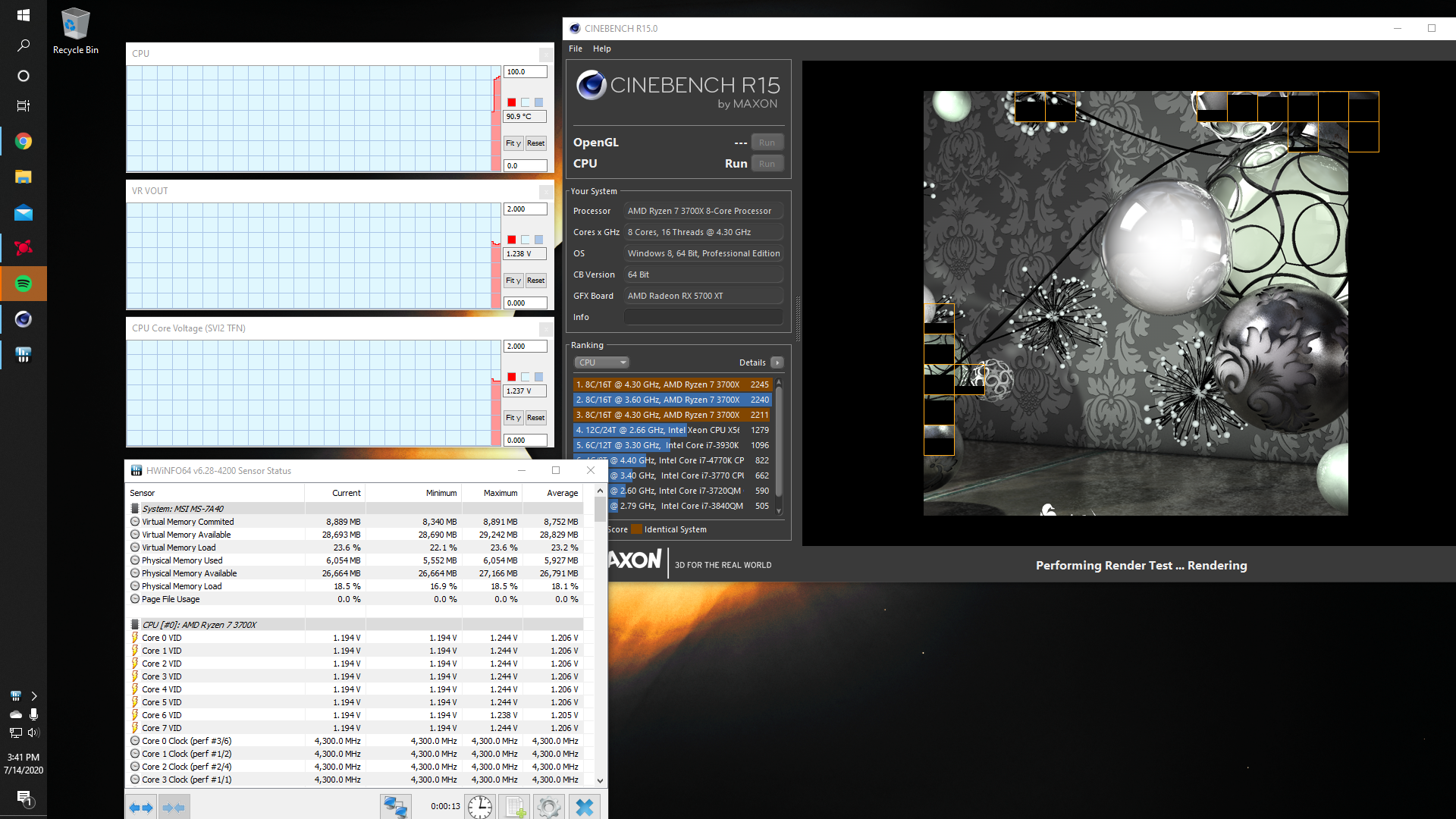
Task: Click HWiNFO expand-columns arrows button
Action: 142,808
